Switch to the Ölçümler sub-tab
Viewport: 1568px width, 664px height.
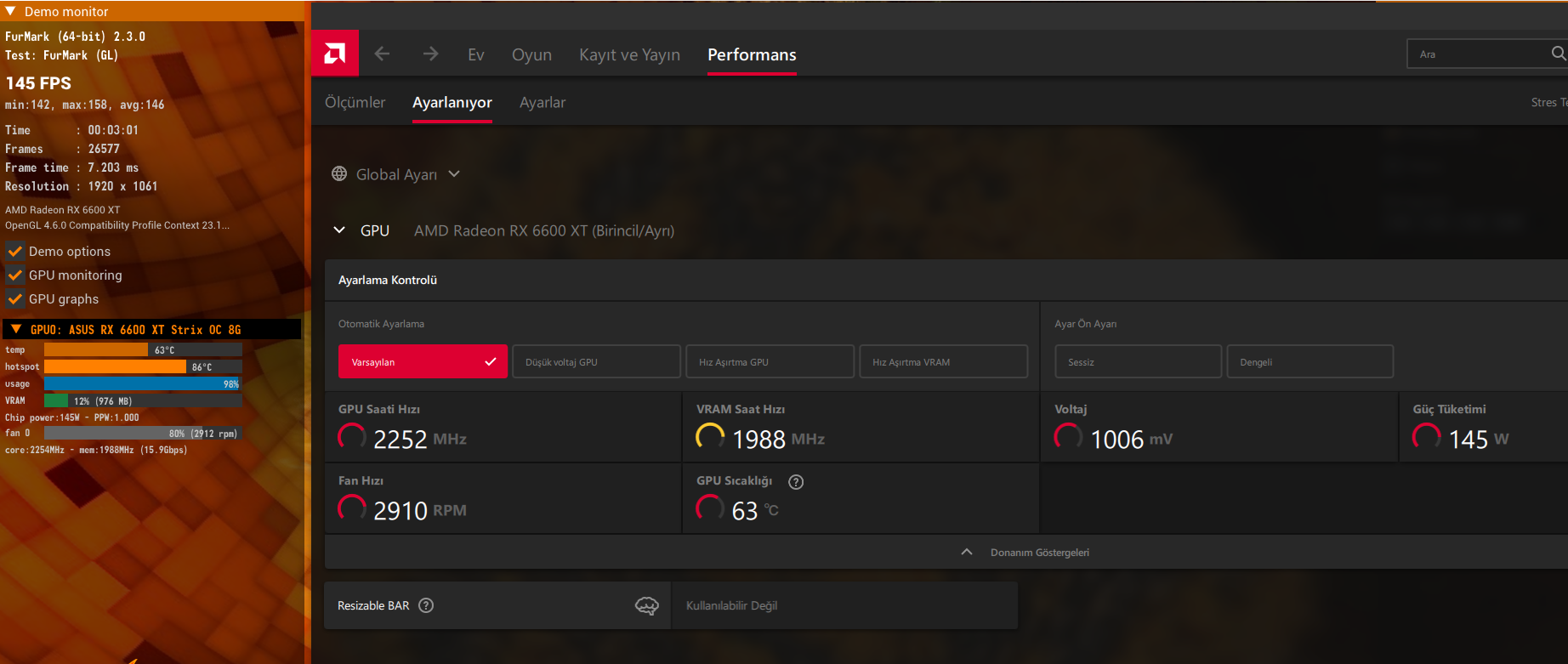pos(355,102)
